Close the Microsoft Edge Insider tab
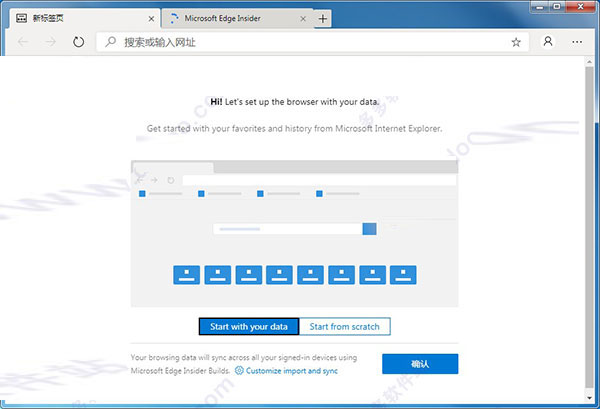The image size is (600, 409). (303, 19)
